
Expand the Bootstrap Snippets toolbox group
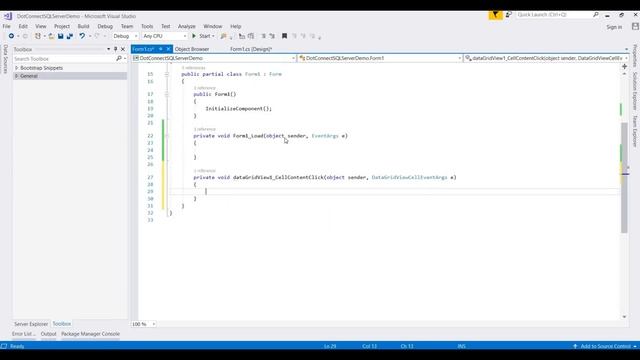pos(17,68)
